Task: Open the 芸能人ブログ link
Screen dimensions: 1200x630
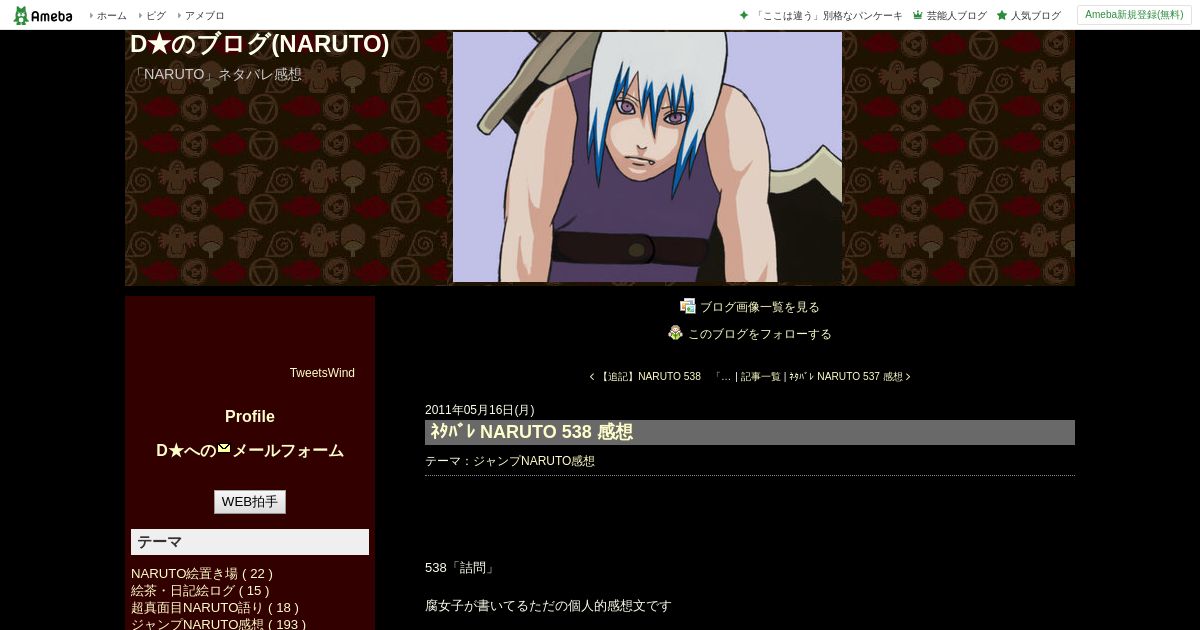Action: click(956, 15)
